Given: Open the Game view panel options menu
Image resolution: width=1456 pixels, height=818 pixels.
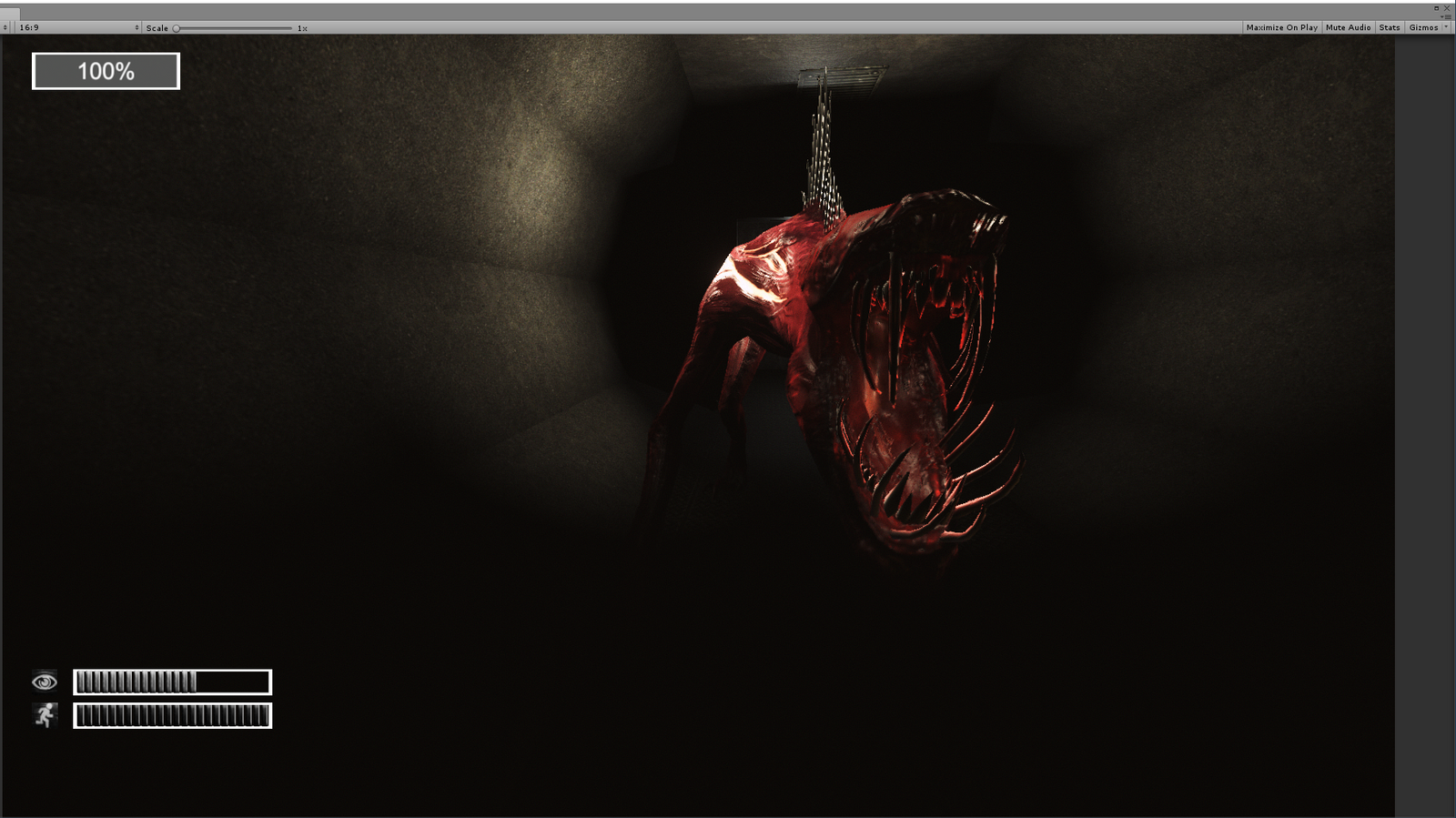Looking at the screenshot, I should click(x=1447, y=16).
